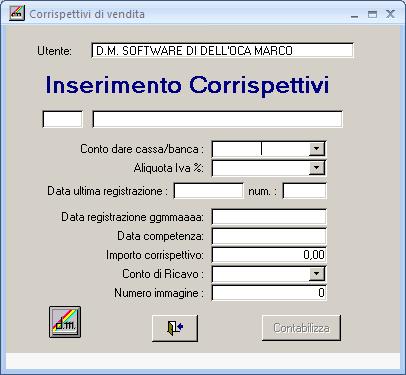Focus the Data ultima registrazione field

[209, 191]
